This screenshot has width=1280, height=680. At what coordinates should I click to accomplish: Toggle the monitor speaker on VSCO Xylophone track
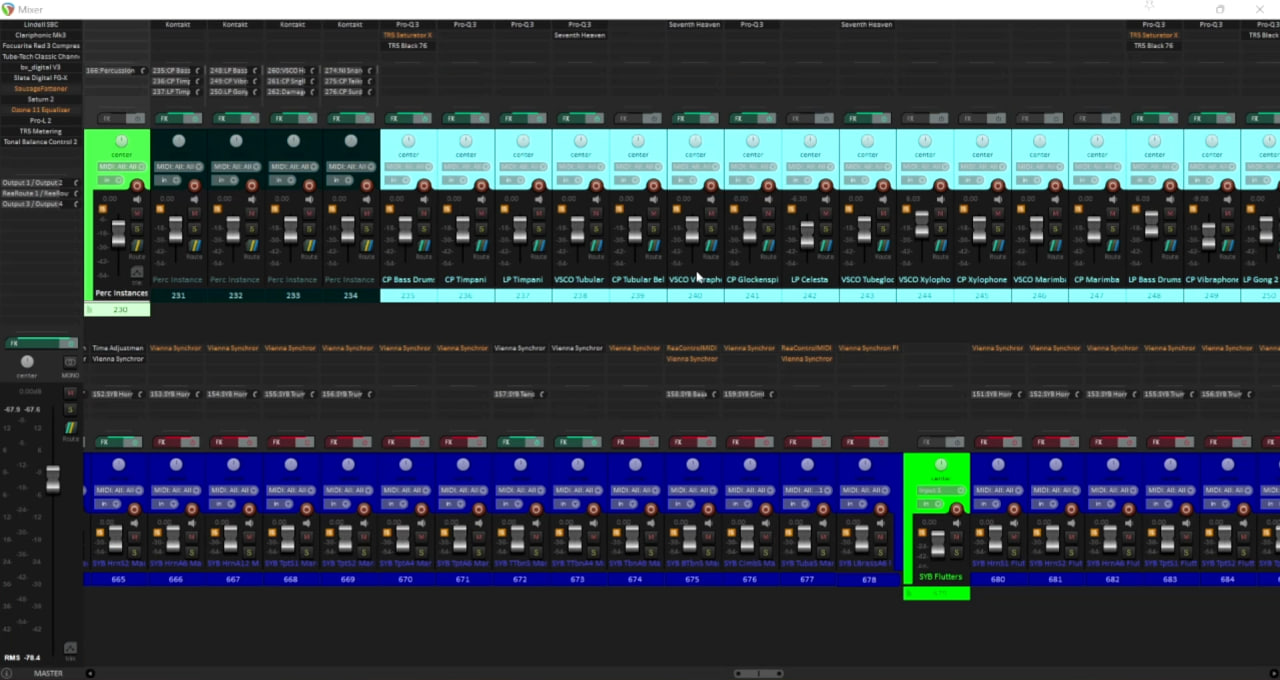point(940,199)
